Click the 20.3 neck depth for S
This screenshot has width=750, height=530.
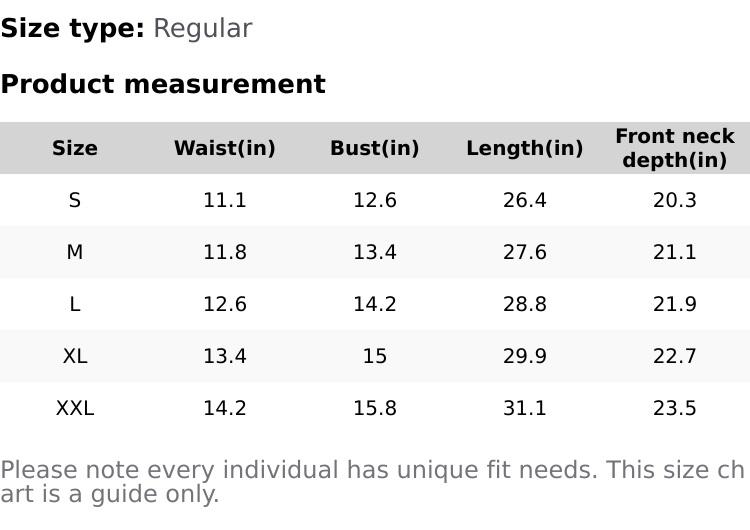[x=675, y=200]
